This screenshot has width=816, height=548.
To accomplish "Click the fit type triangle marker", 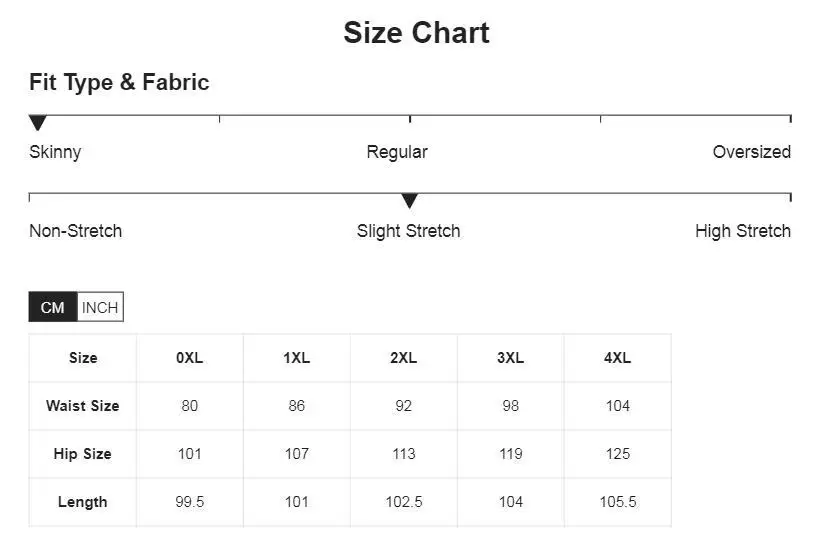I will pyautogui.click(x=38, y=123).
